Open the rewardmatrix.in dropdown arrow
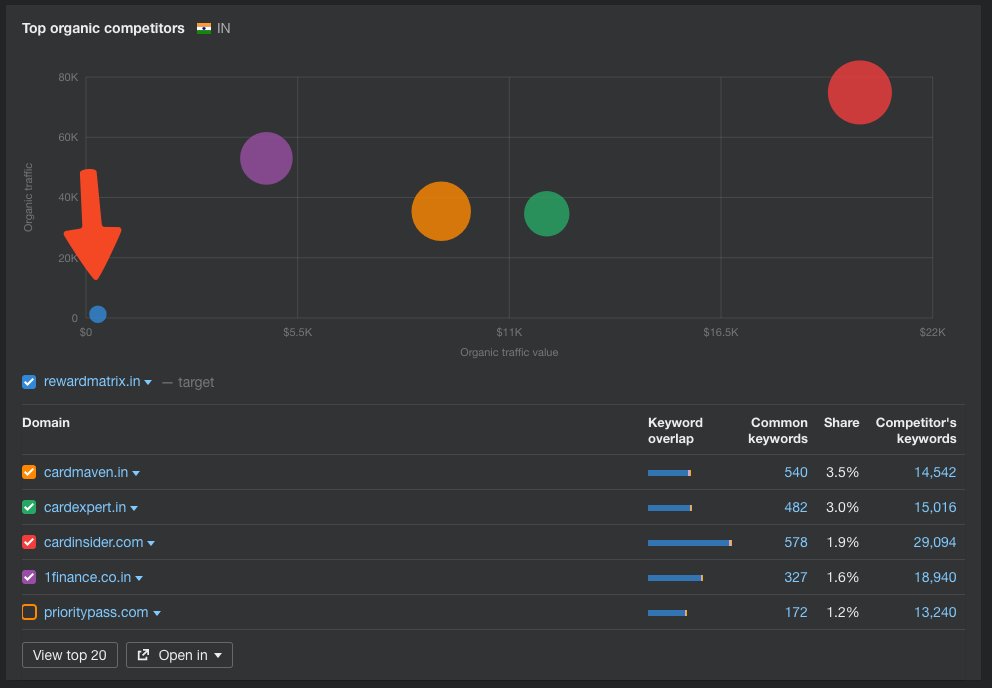992x688 pixels. point(148,382)
